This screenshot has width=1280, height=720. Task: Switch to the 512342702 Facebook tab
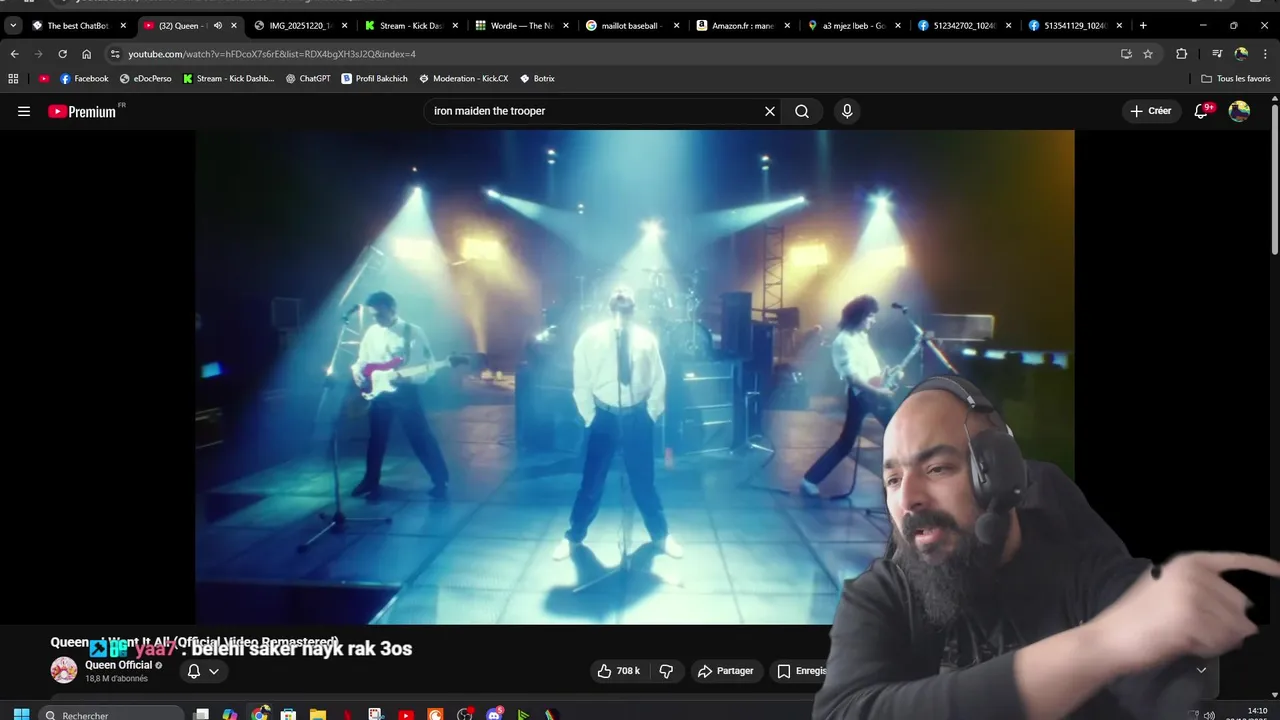[x=964, y=25]
